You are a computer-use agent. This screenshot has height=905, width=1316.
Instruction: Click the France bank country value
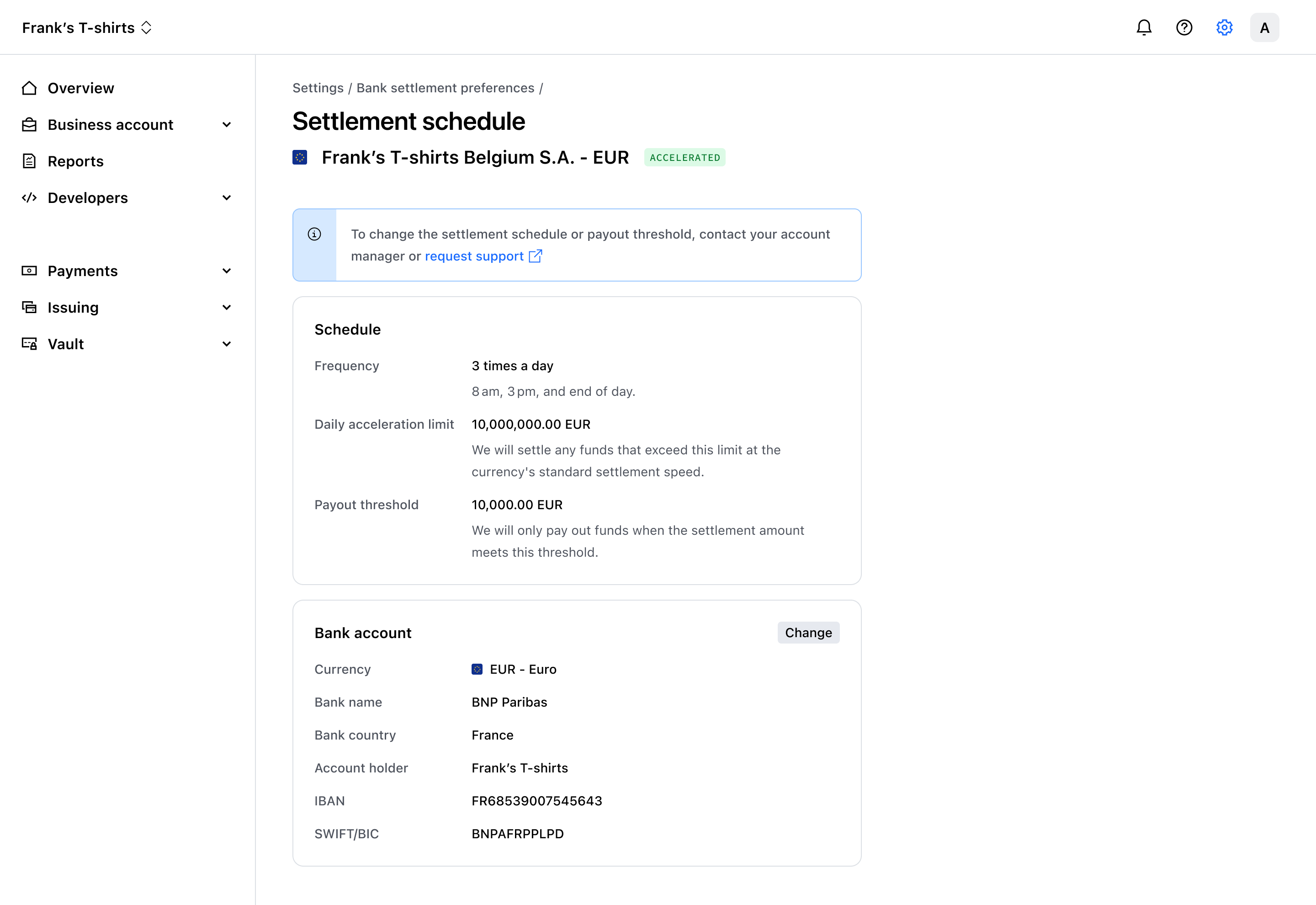(493, 735)
